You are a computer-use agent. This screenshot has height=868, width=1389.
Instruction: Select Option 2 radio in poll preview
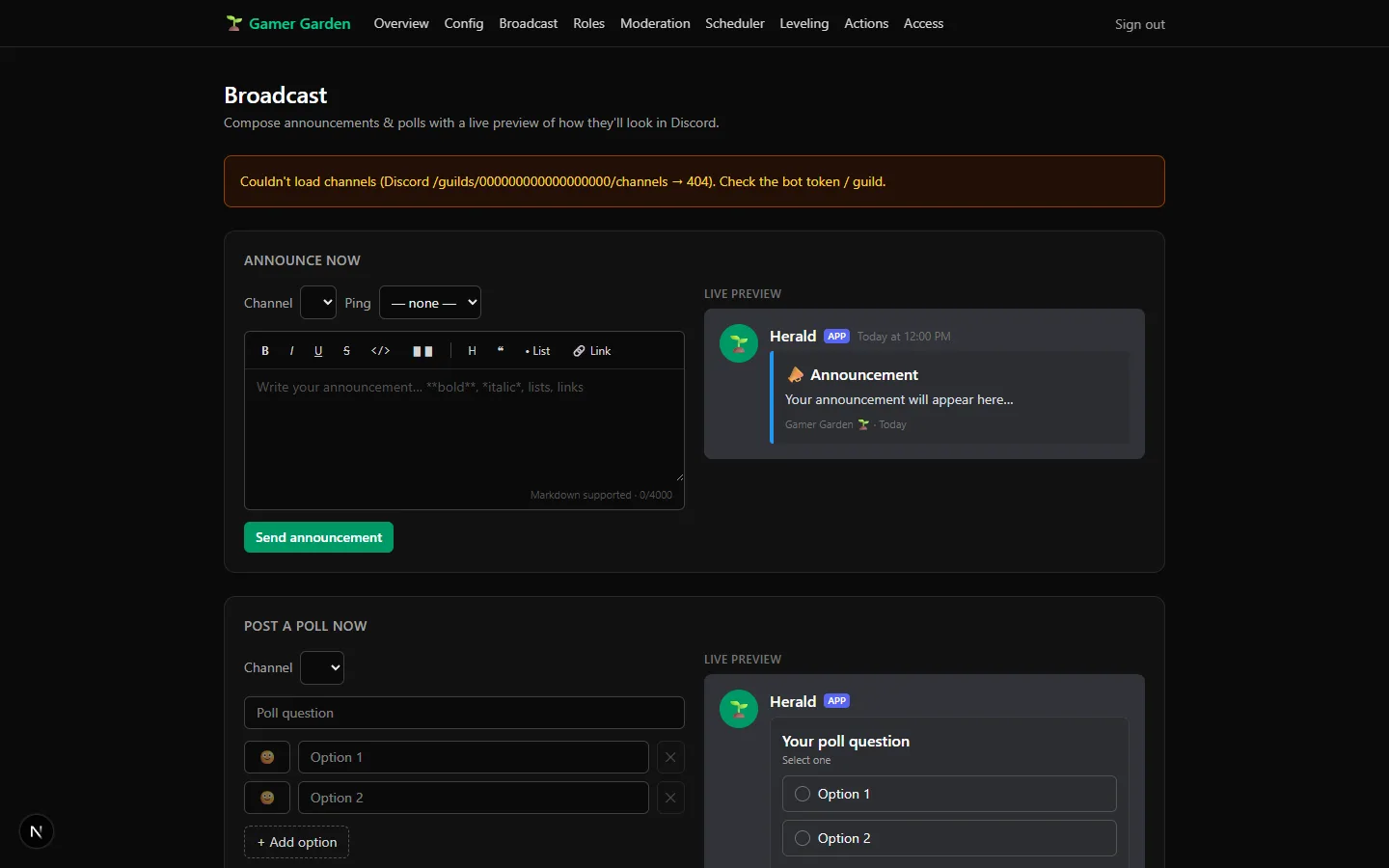803,838
